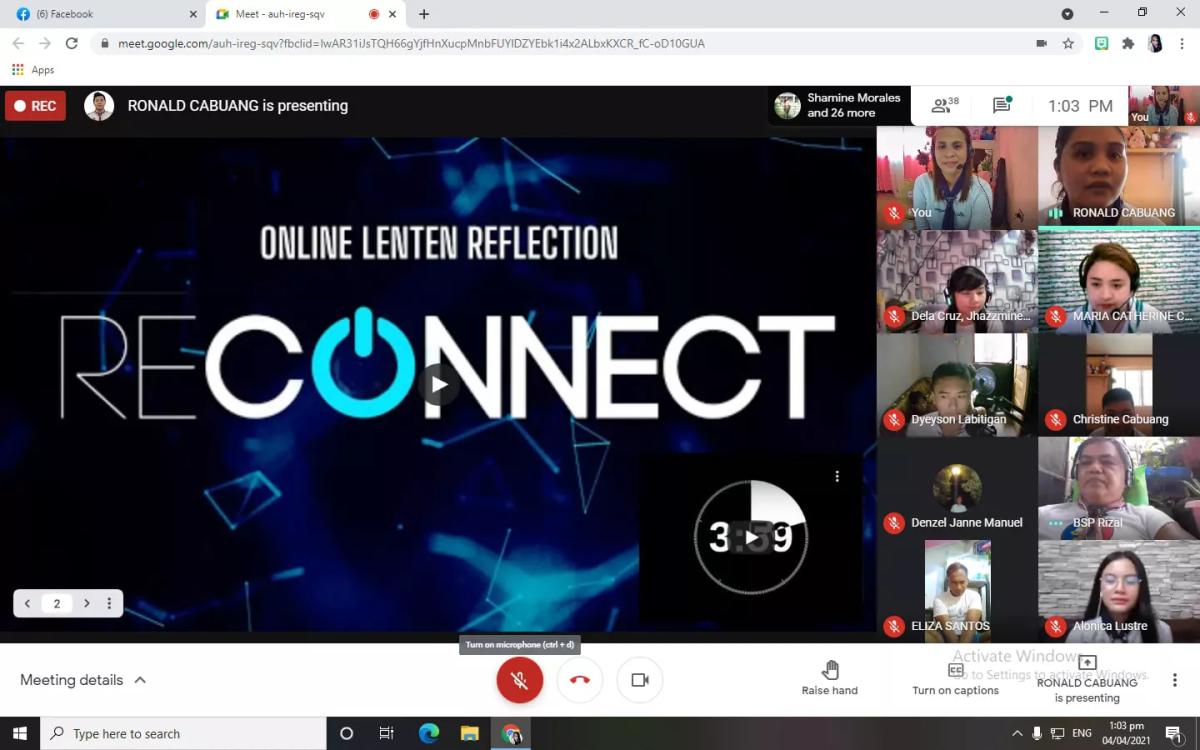Unmute the microphone
Image resolution: width=1200 pixels, height=750 pixels.
pos(519,678)
